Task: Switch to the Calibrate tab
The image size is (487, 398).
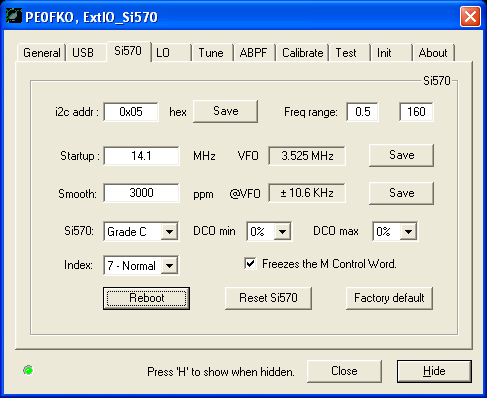Action: tap(302, 53)
